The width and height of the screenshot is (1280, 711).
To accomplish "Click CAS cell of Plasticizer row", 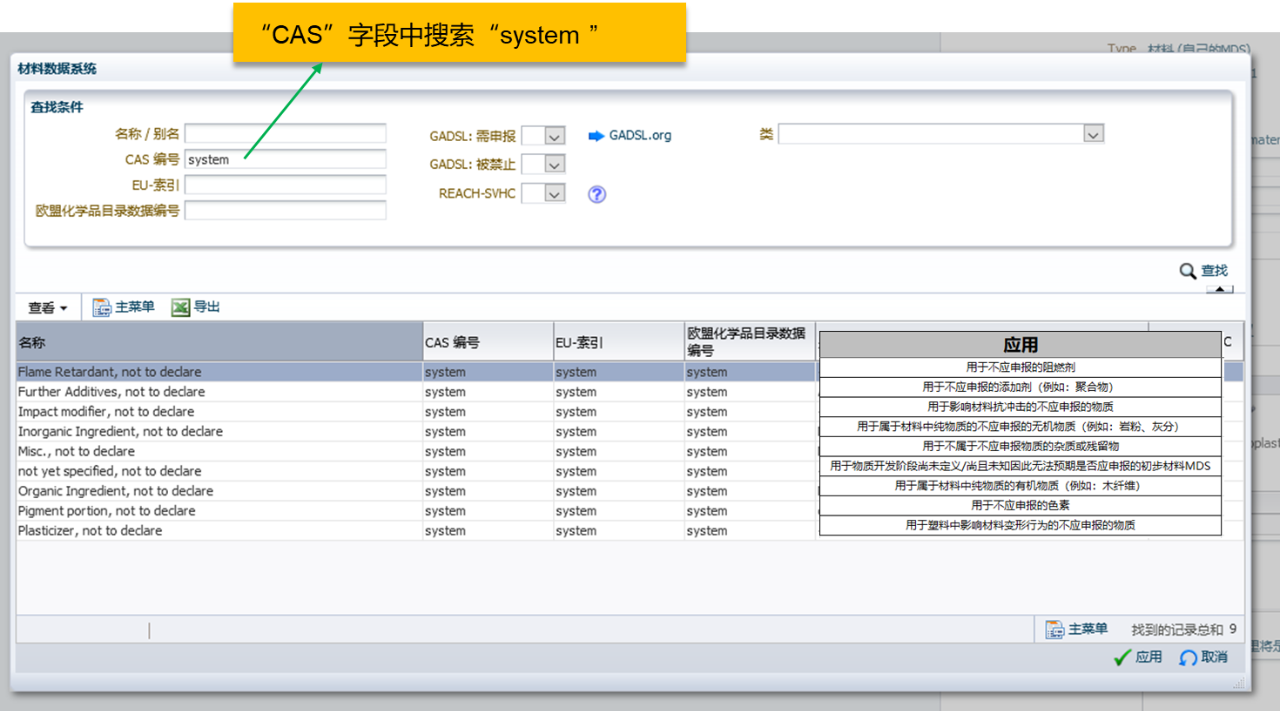I will click(488, 531).
